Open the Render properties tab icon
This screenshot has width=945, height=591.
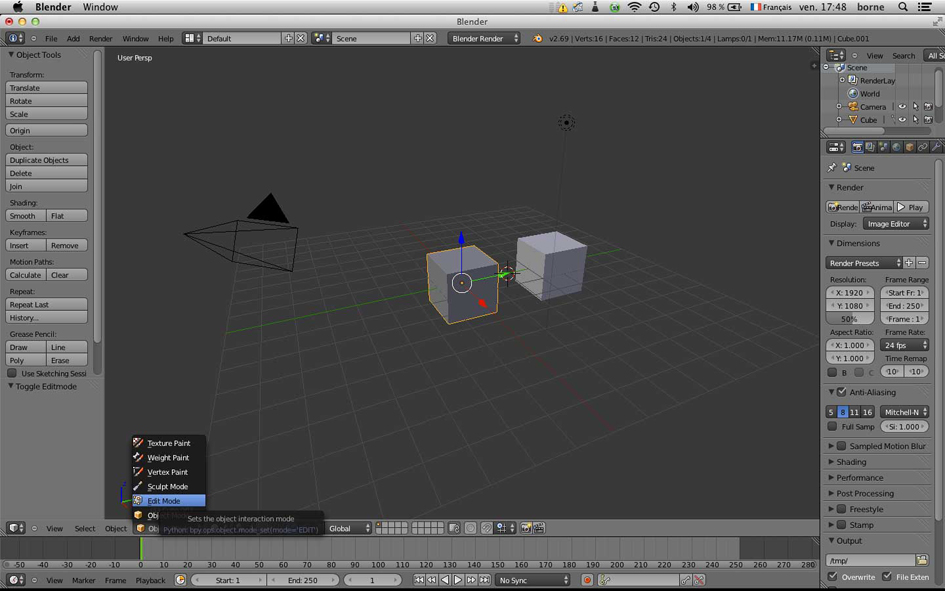857,147
